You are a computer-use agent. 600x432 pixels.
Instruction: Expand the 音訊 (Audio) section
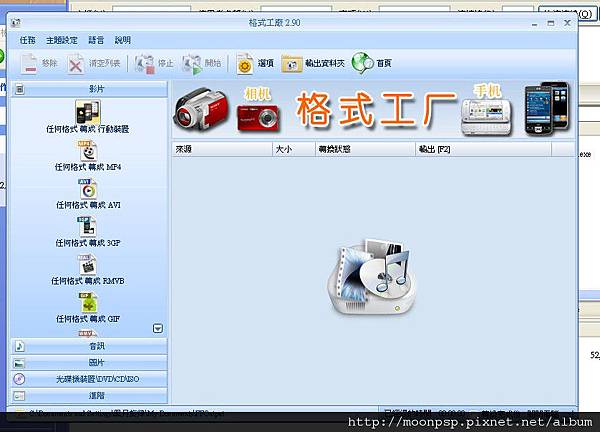coord(90,346)
